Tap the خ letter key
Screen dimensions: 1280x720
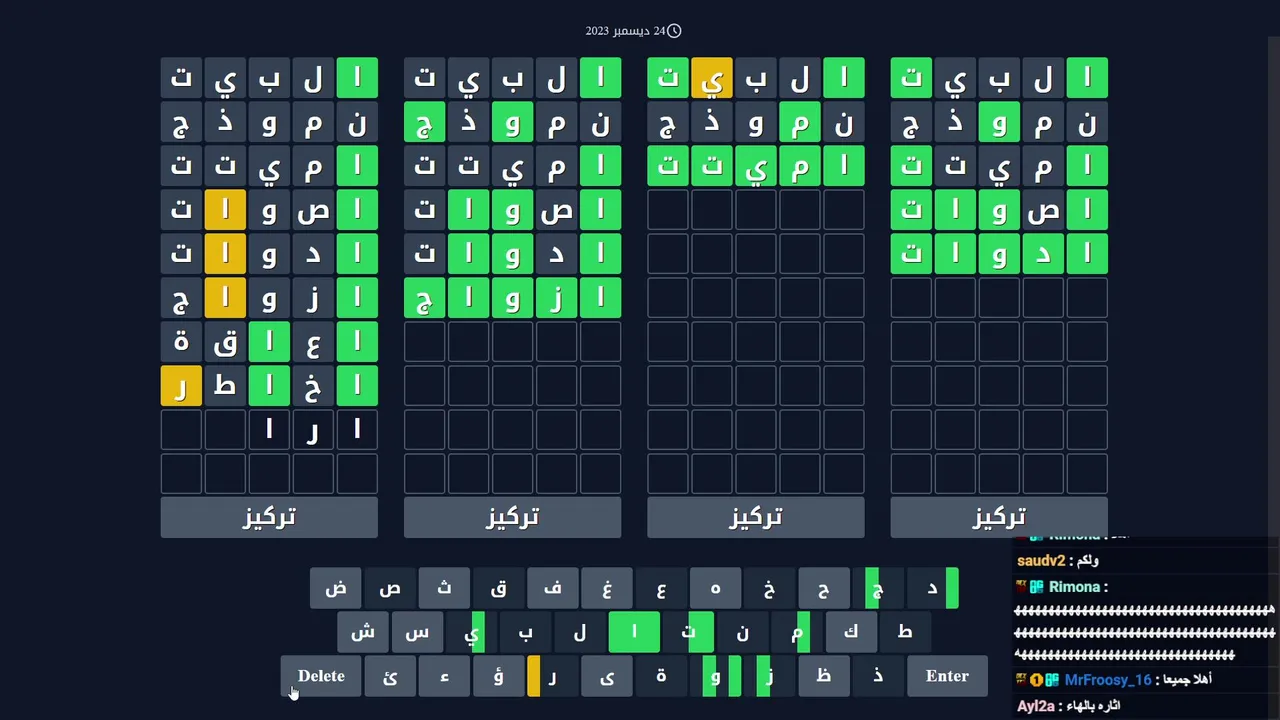click(x=769, y=588)
